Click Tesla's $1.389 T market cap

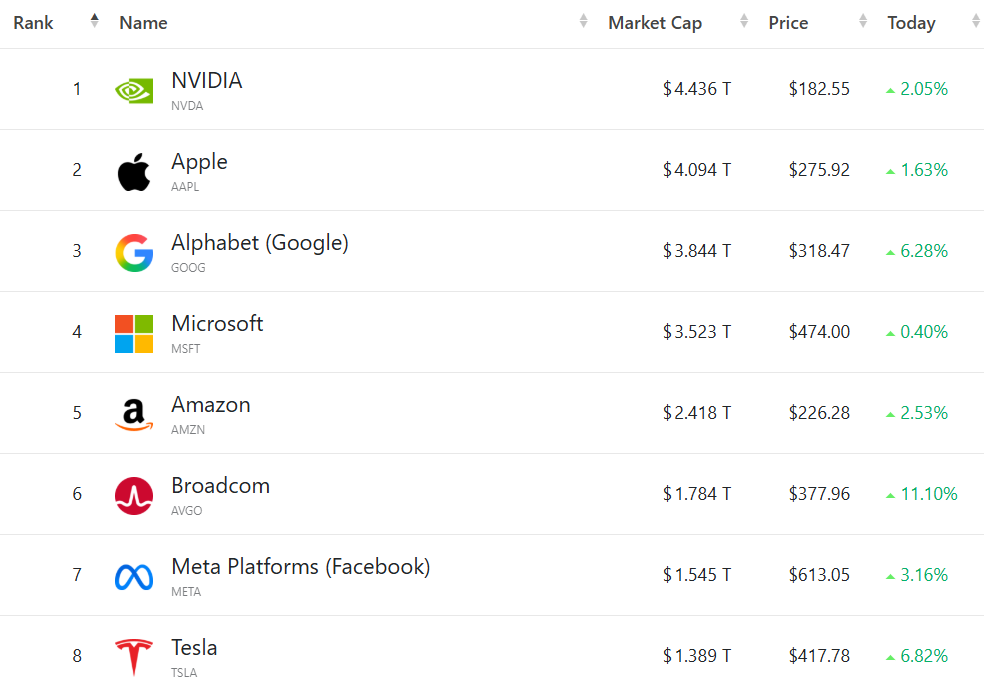click(x=697, y=656)
